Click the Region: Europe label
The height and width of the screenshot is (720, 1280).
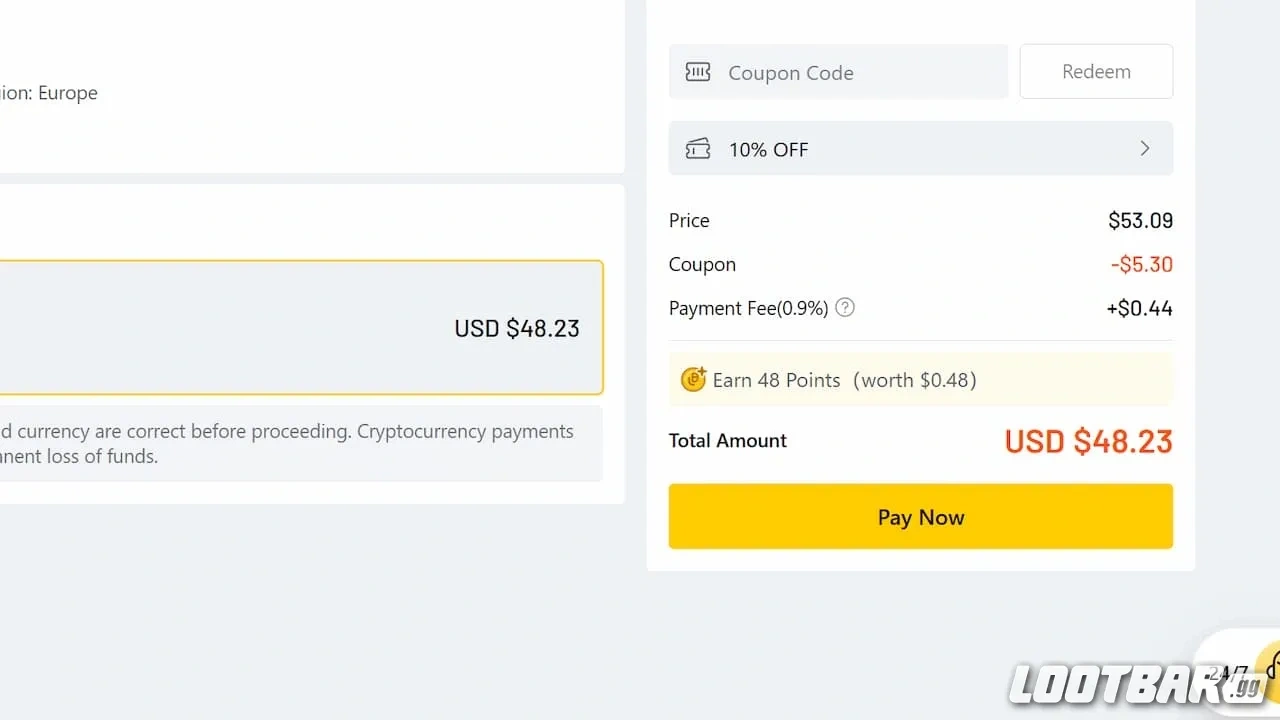(48, 92)
